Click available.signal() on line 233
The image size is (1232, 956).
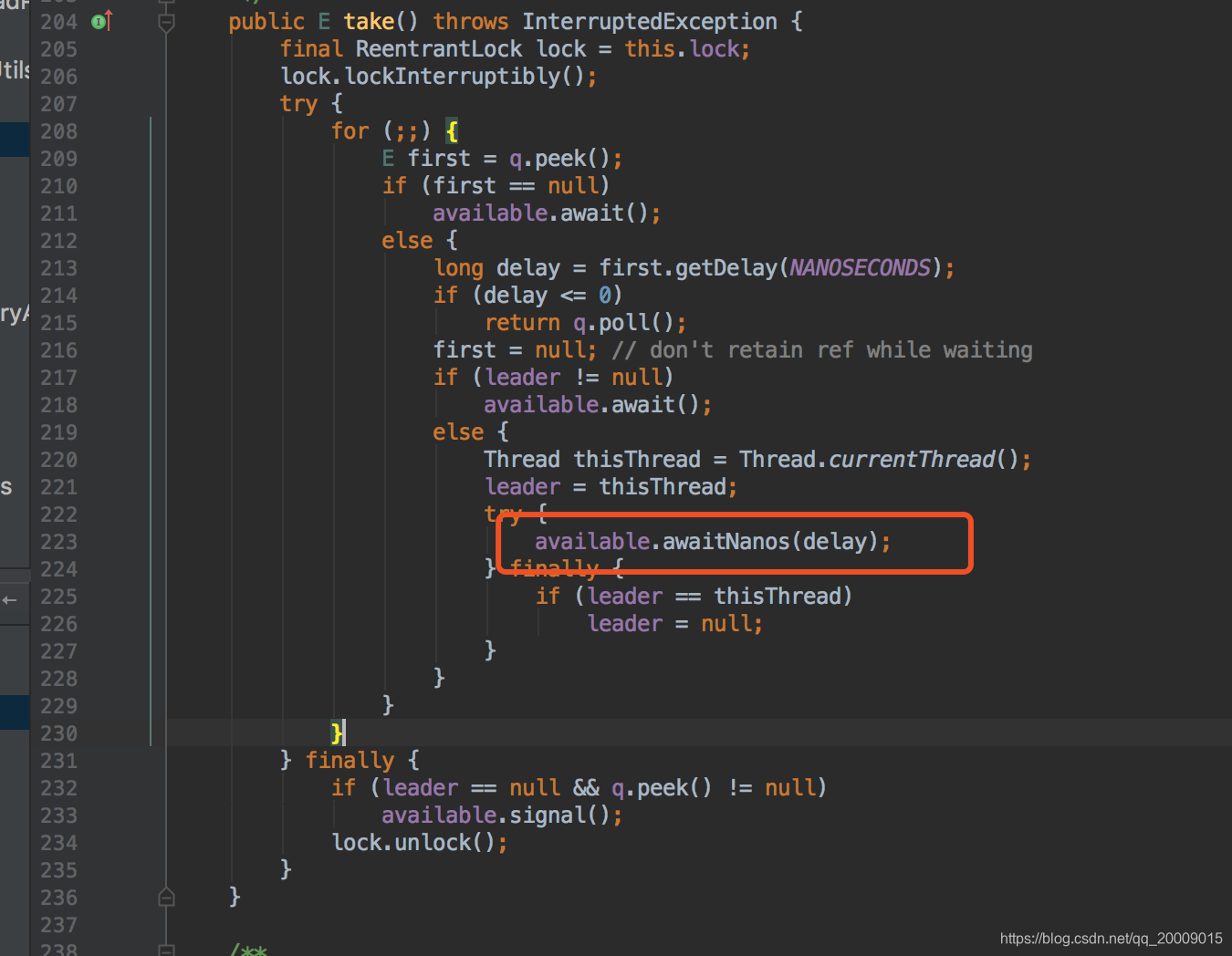tap(496, 815)
